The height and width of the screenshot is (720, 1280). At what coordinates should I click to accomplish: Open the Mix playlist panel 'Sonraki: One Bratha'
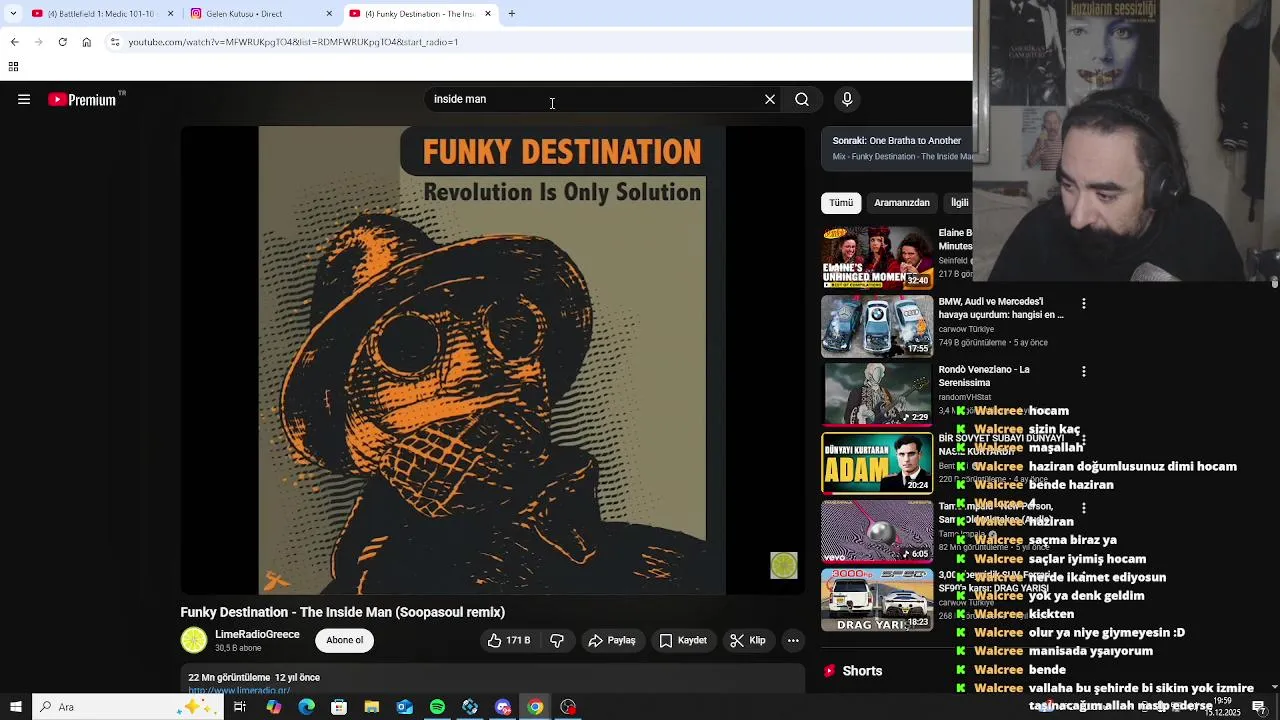tap(897, 148)
